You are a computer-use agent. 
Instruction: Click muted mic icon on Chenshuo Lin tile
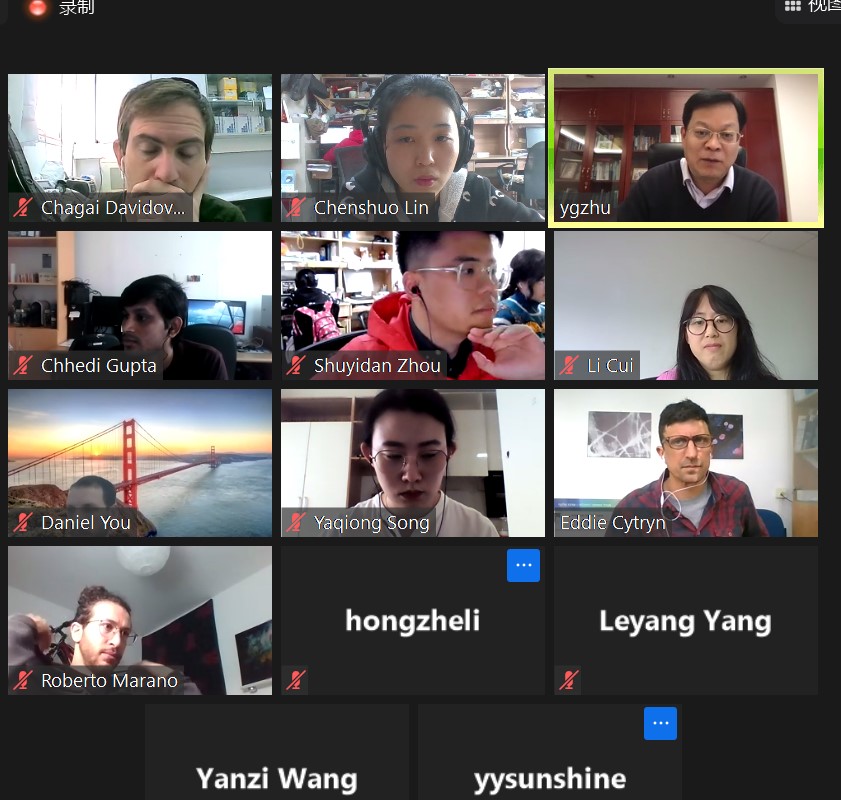296,208
